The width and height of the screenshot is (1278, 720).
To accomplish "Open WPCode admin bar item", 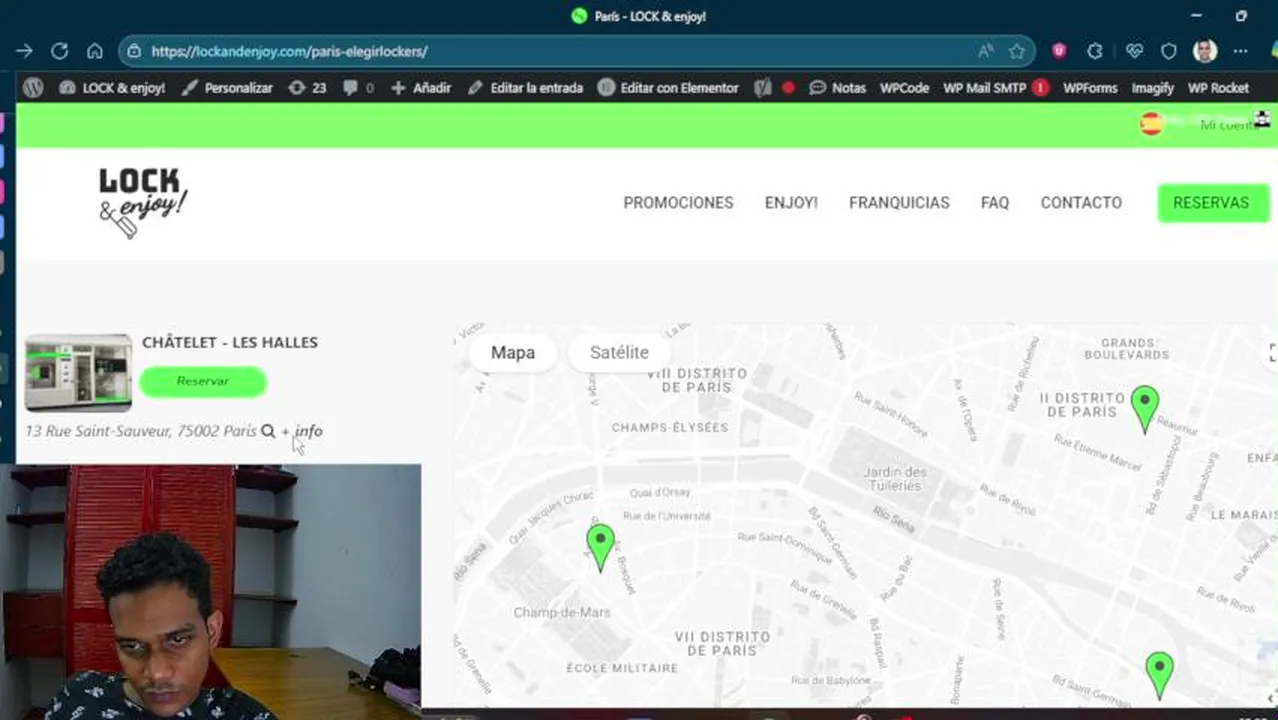I will 904,88.
